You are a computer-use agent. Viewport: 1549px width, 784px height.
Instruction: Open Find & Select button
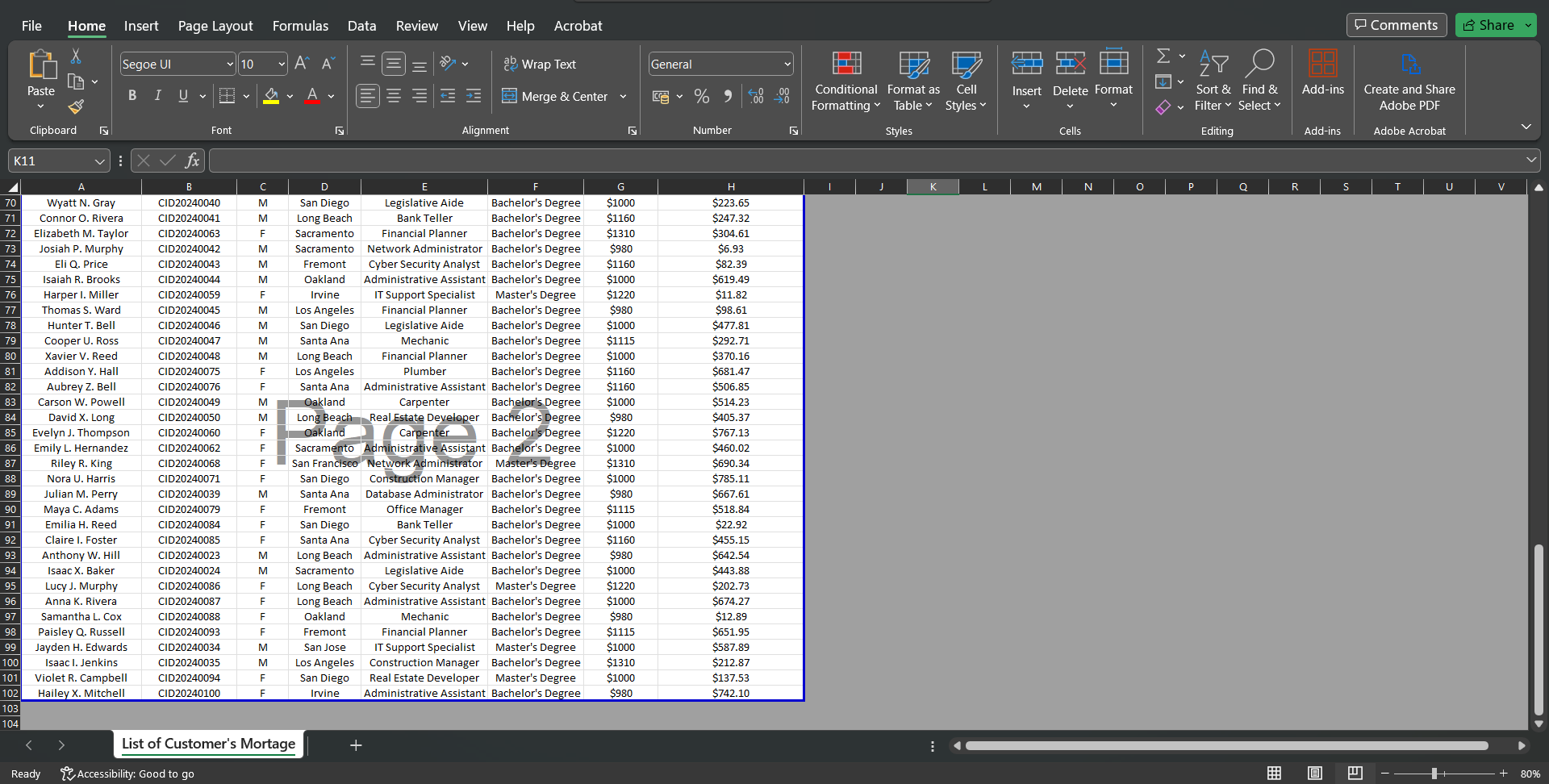pyautogui.click(x=1259, y=81)
